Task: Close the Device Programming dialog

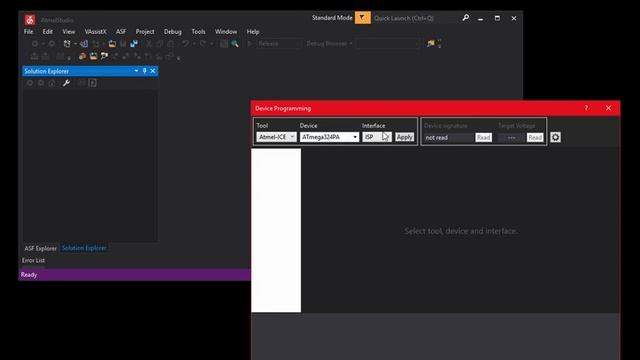Action: point(608,108)
